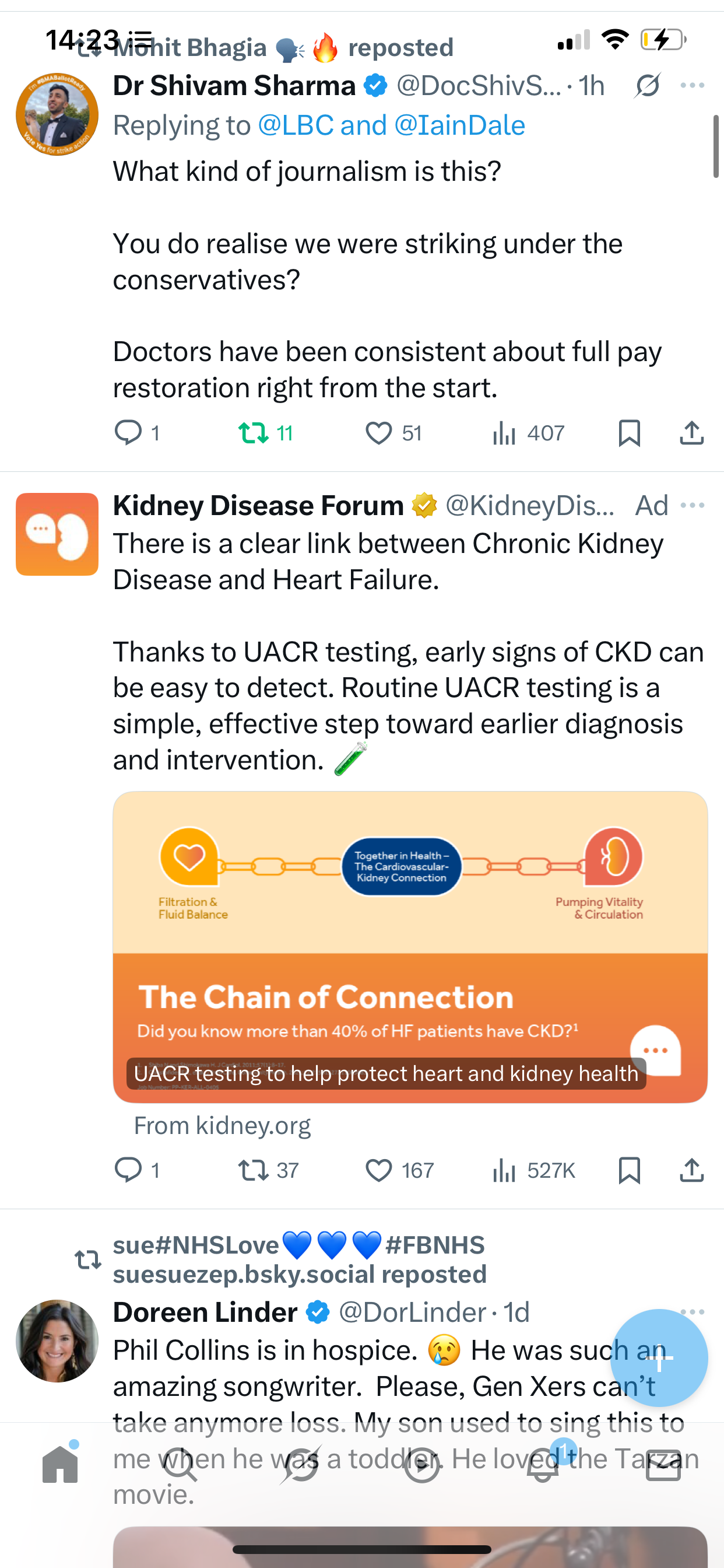
Task: Go to the Home tab
Action: (x=60, y=1465)
